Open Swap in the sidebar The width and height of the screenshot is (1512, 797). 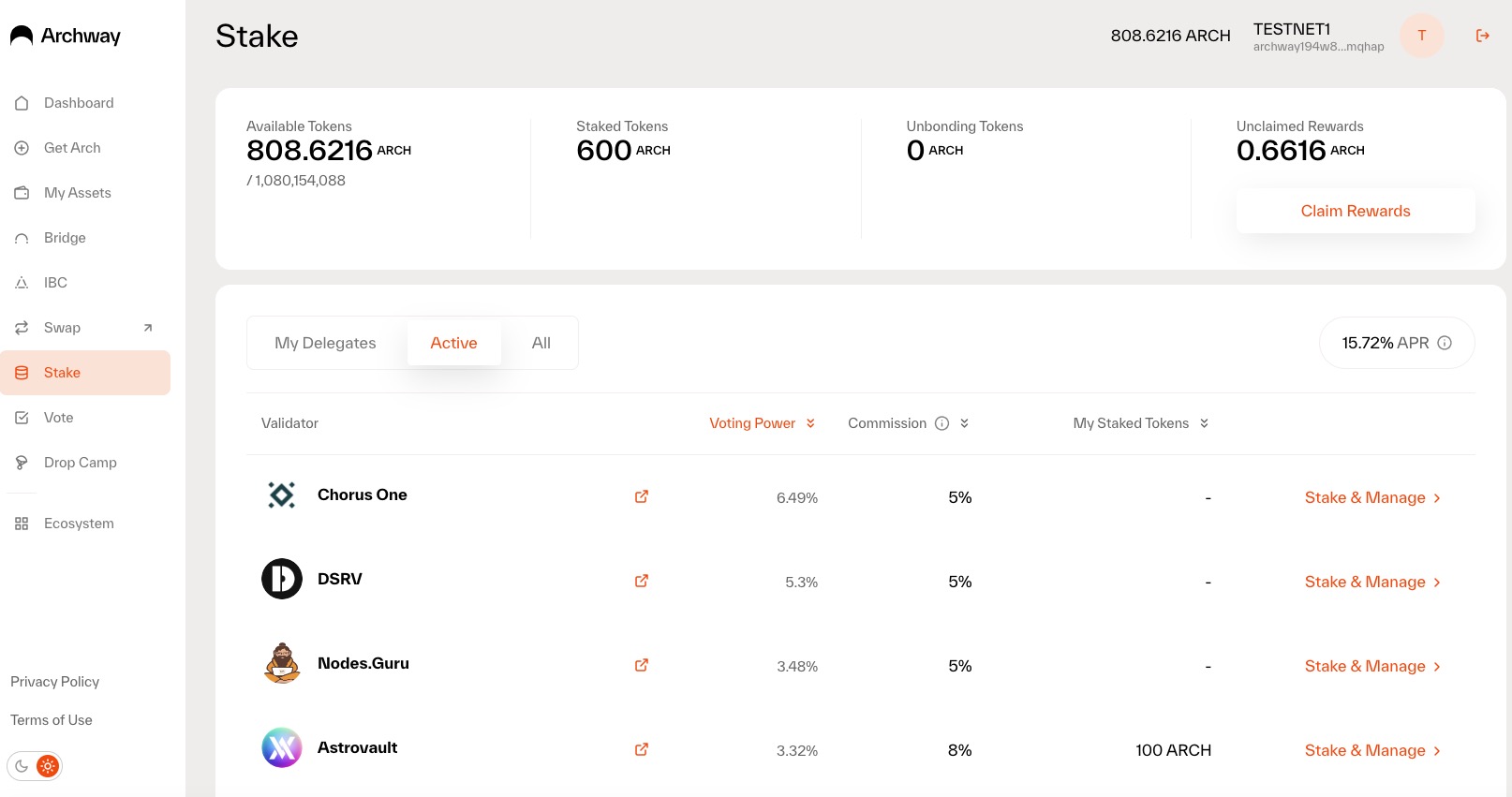63,328
